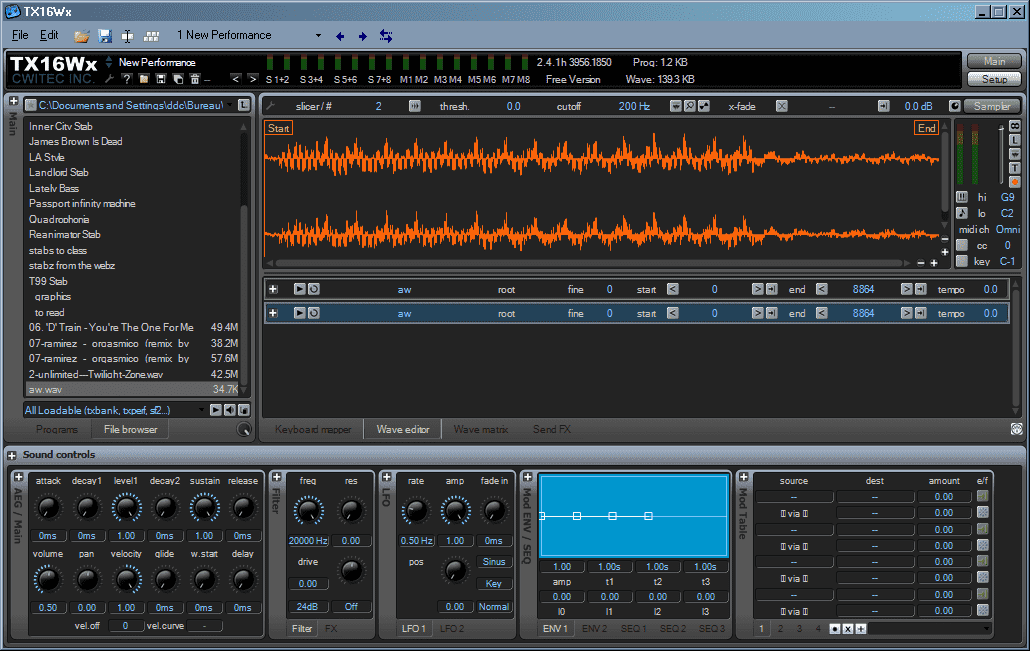The height and width of the screenshot is (651, 1030).
Task: Click the Sampler button
Action: (992, 106)
